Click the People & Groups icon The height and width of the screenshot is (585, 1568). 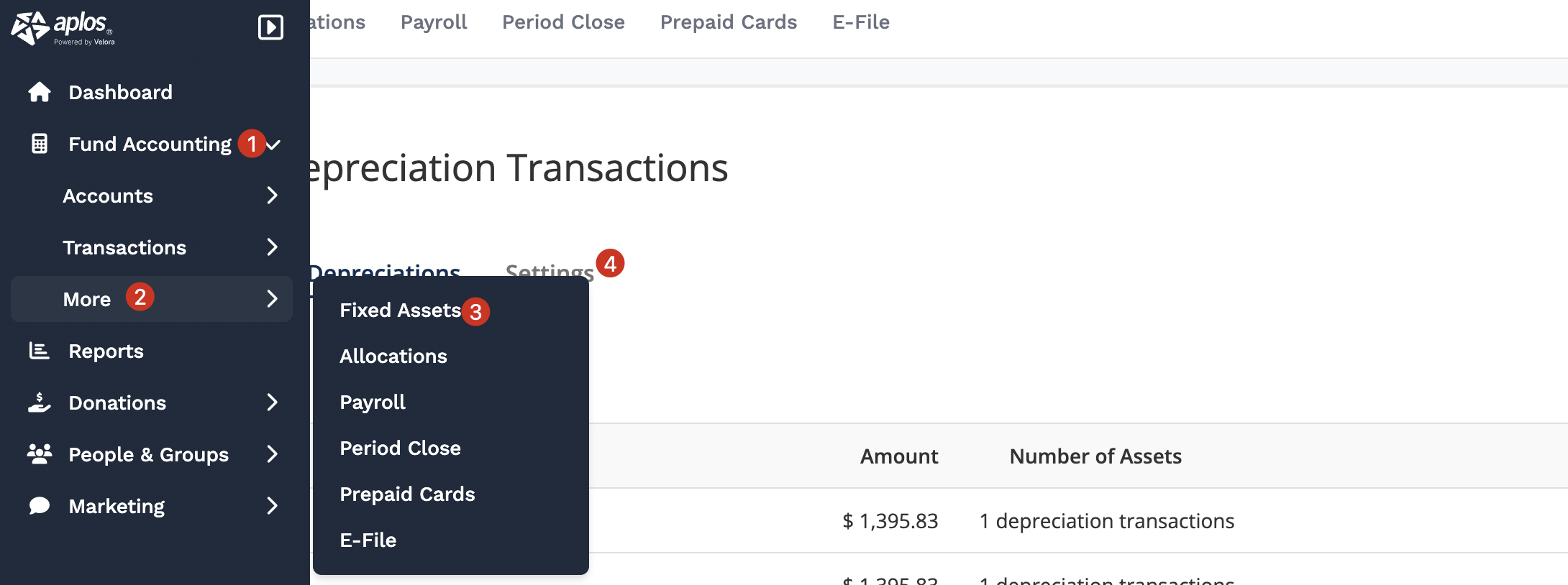[x=40, y=454]
